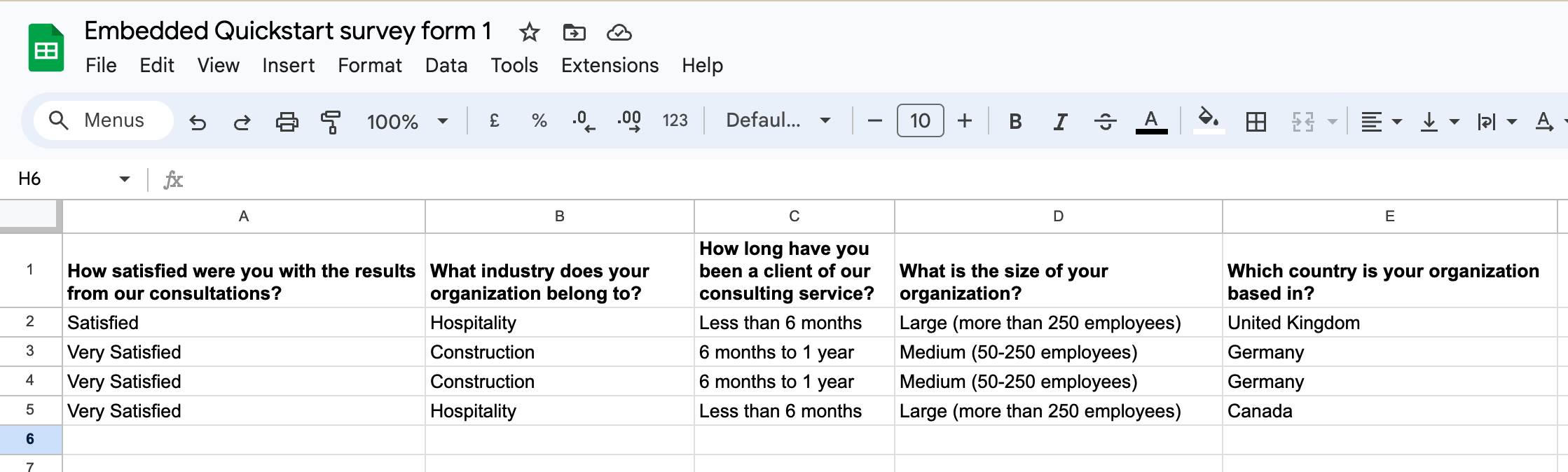1568x472 pixels.
Task: Open the Data menu
Action: pyautogui.click(x=446, y=65)
